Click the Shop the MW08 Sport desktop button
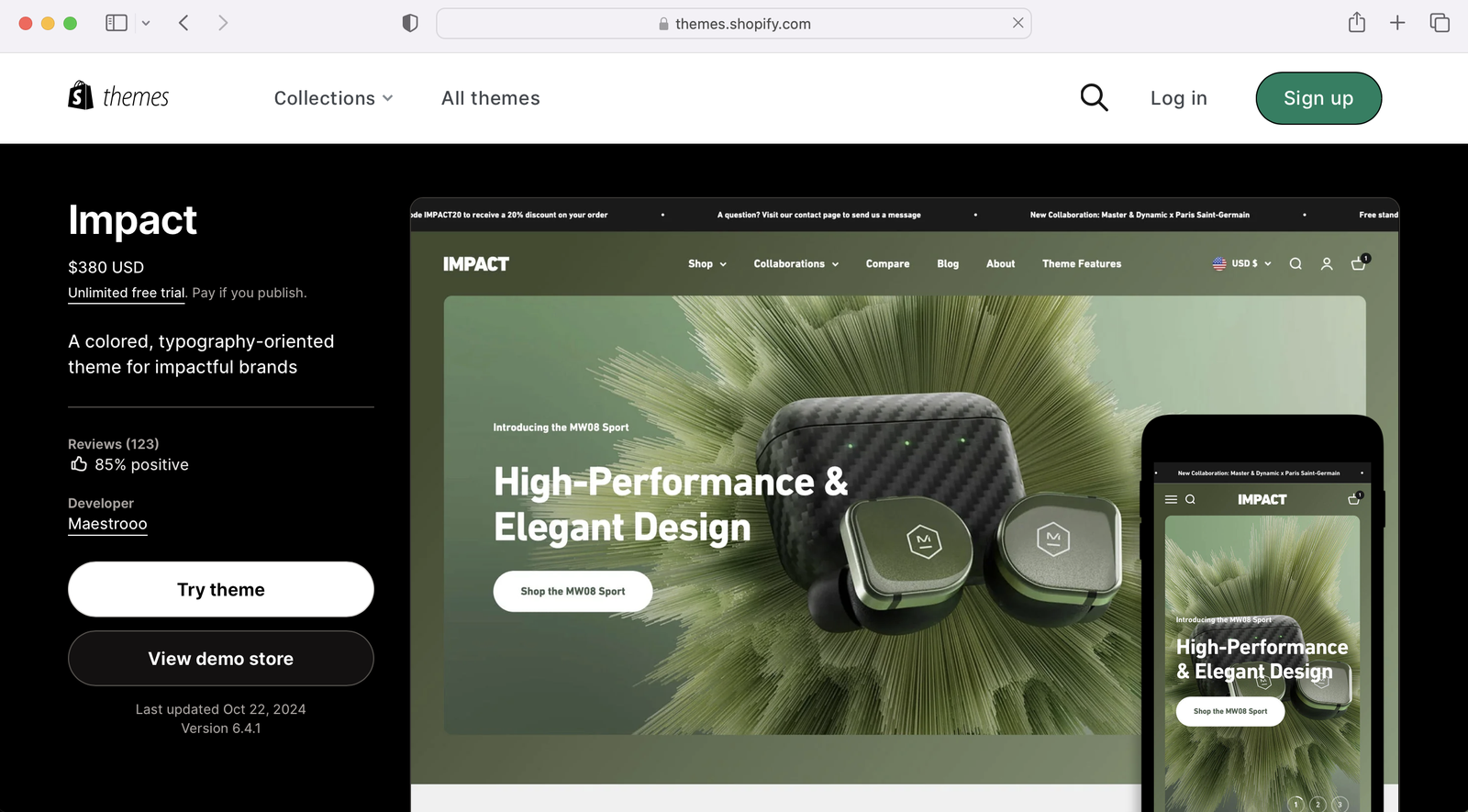The height and width of the screenshot is (812, 1468). click(x=573, y=592)
